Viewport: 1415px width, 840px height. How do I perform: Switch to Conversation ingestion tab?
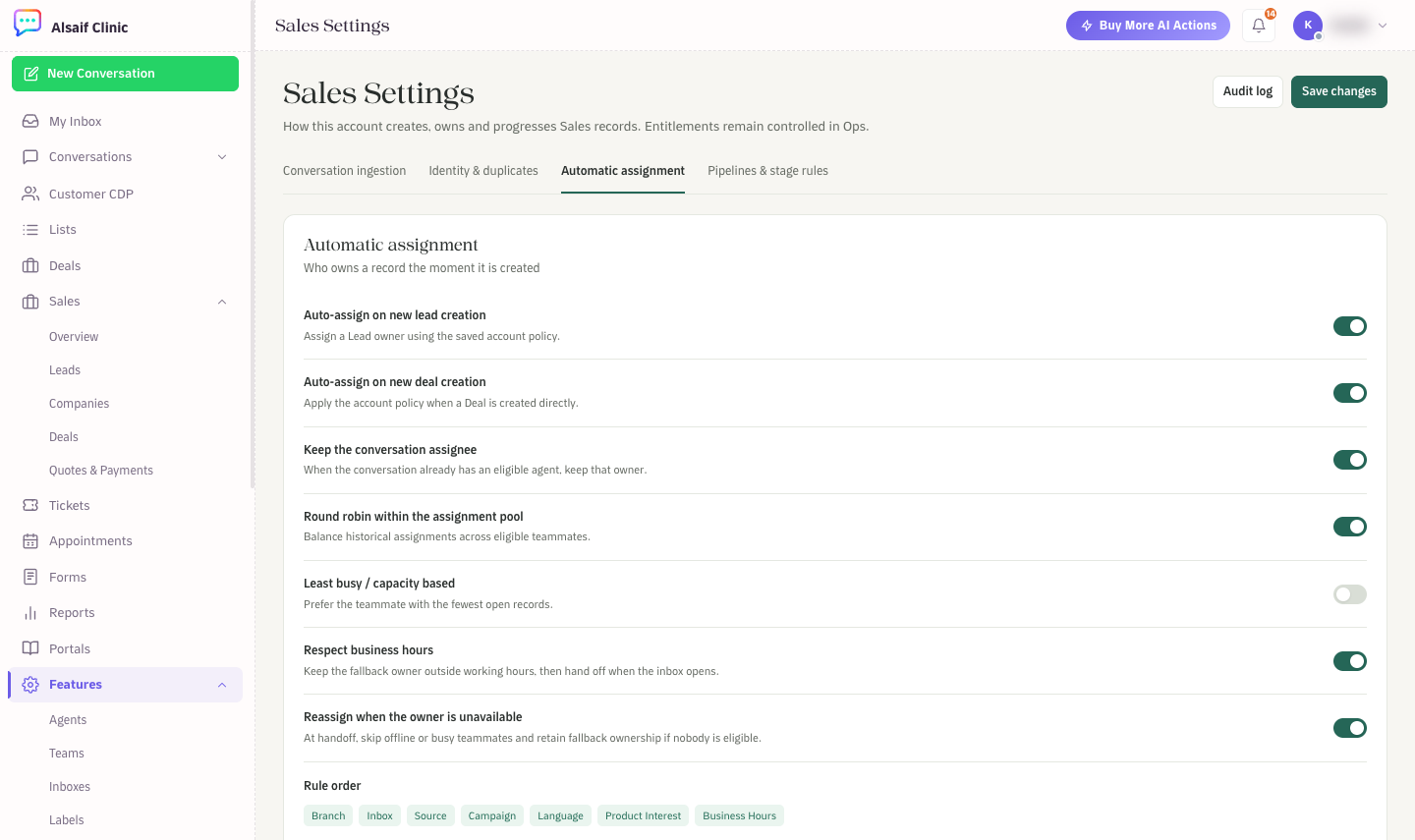(x=344, y=171)
